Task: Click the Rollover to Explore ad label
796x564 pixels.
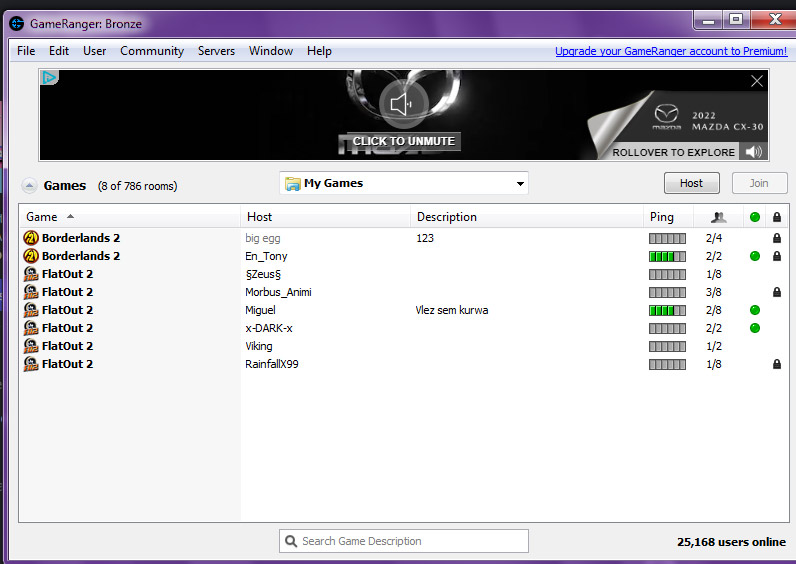Action: tap(673, 152)
